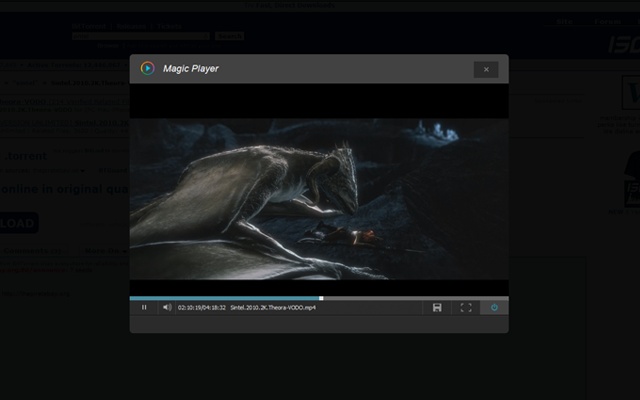
Task: Focus the search field on the background page
Action: pyautogui.click(x=141, y=36)
